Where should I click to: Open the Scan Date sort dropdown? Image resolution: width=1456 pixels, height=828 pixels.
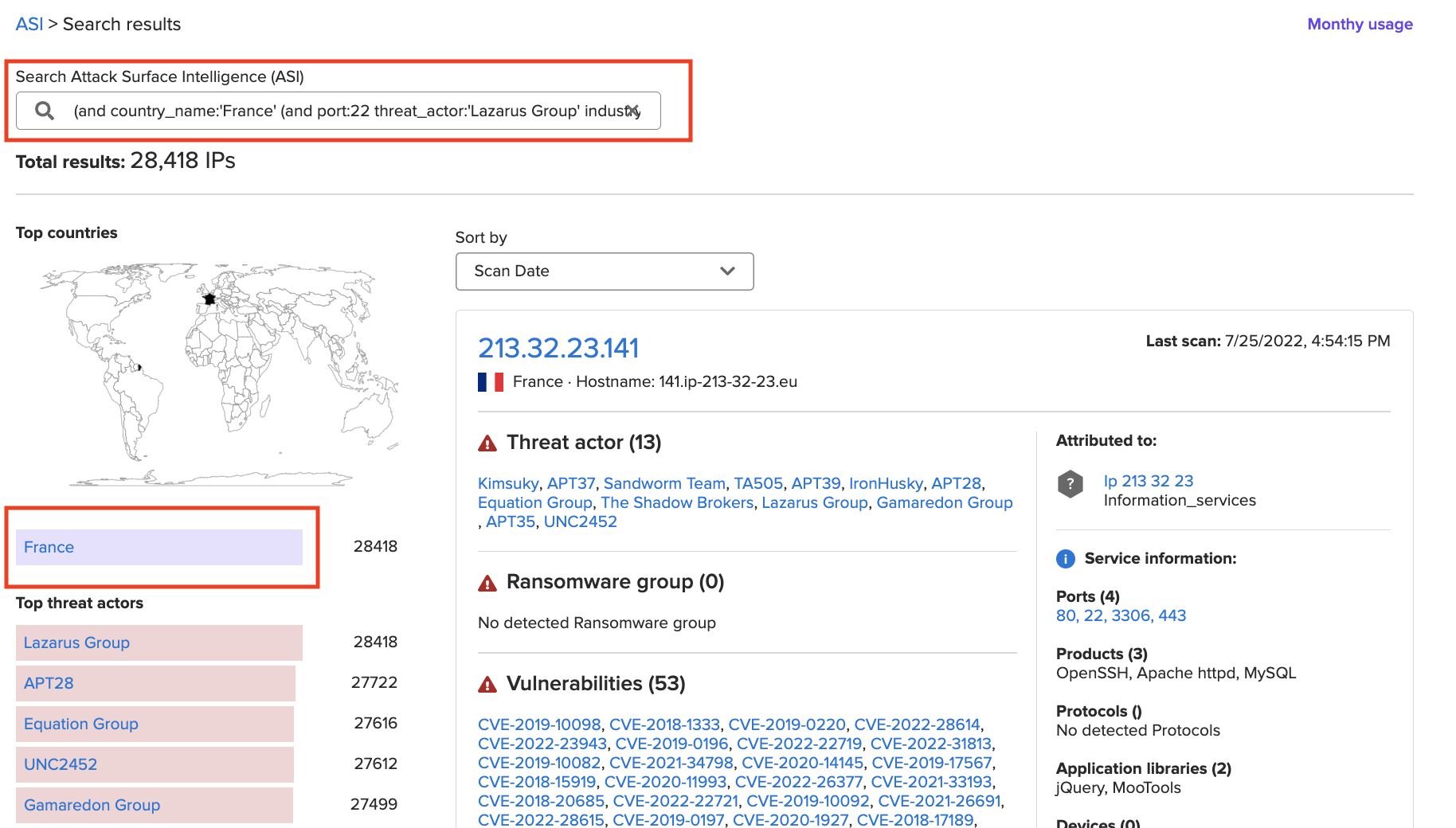click(x=605, y=271)
